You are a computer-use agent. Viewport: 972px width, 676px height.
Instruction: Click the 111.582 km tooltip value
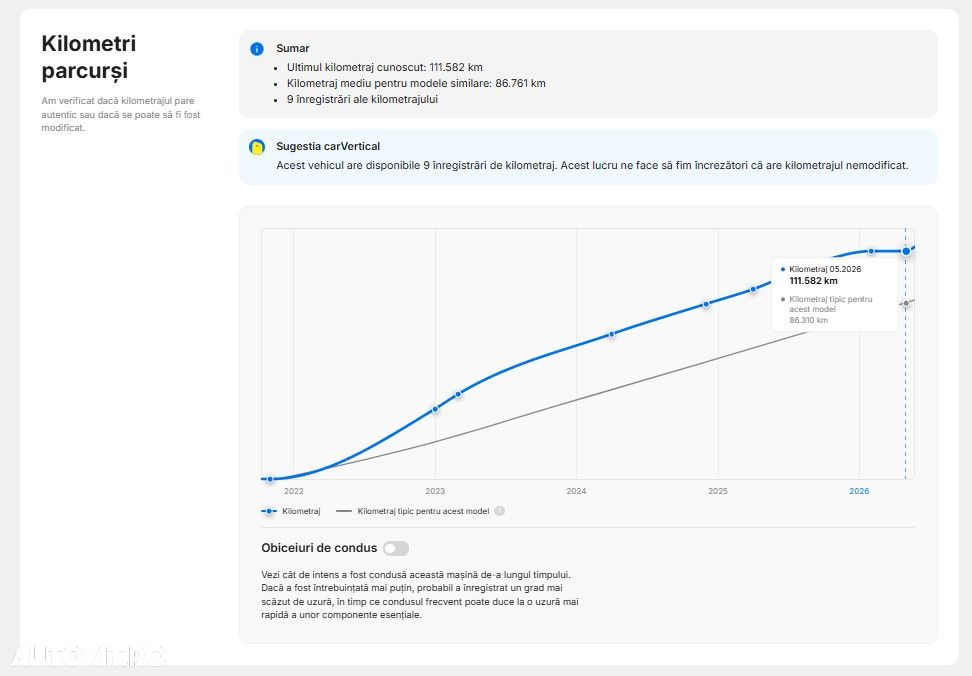coord(813,281)
